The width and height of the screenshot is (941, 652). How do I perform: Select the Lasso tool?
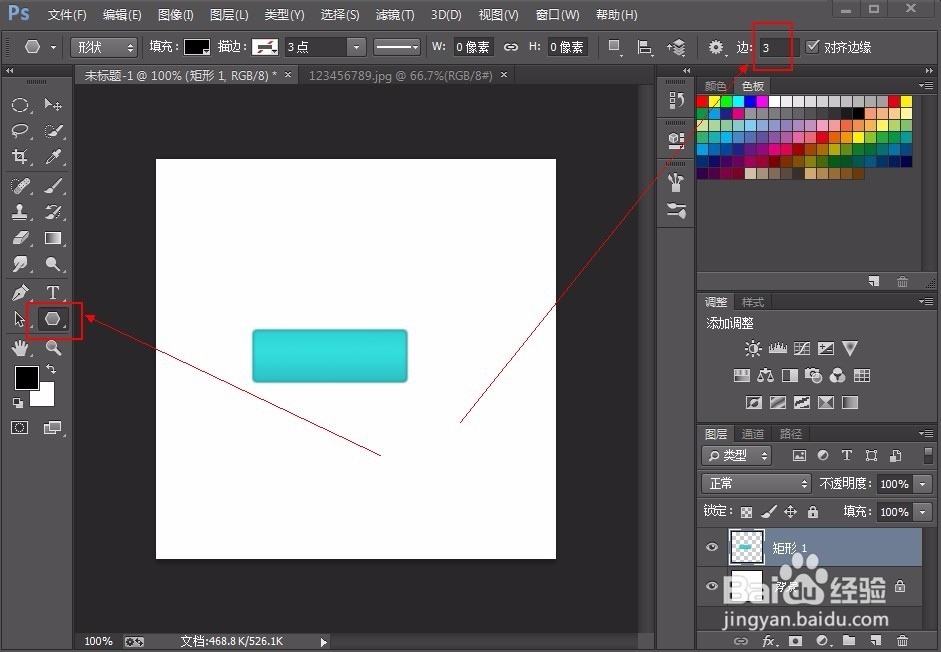point(20,131)
